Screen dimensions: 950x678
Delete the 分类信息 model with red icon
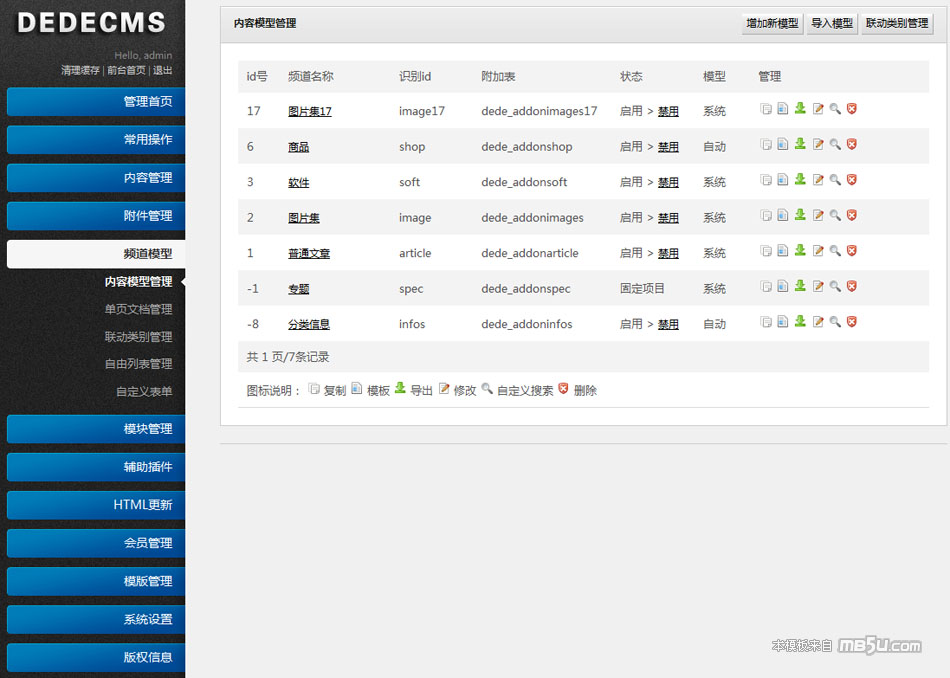(852, 322)
